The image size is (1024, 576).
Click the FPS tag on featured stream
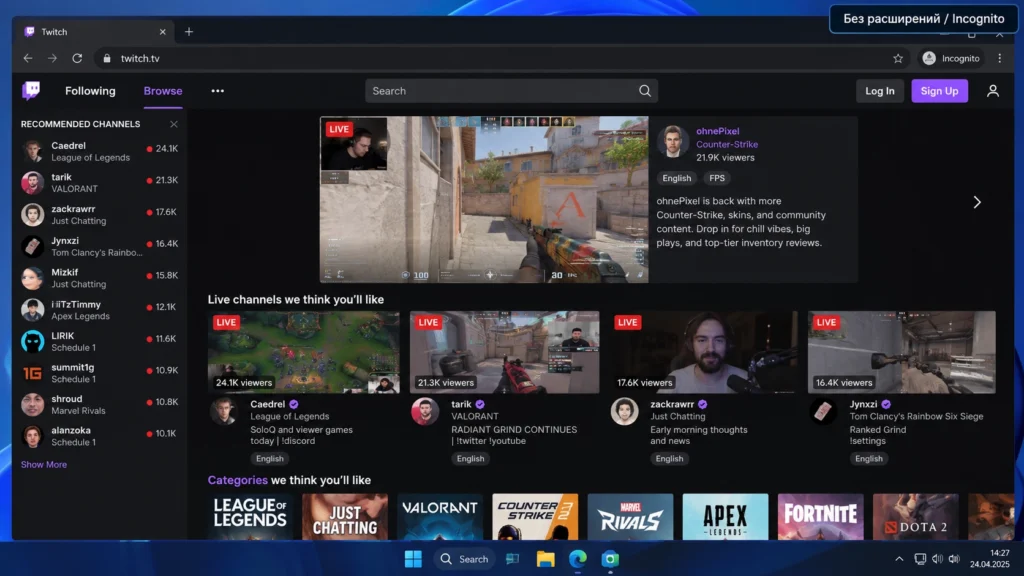pyautogui.click(x=716, y=178)
